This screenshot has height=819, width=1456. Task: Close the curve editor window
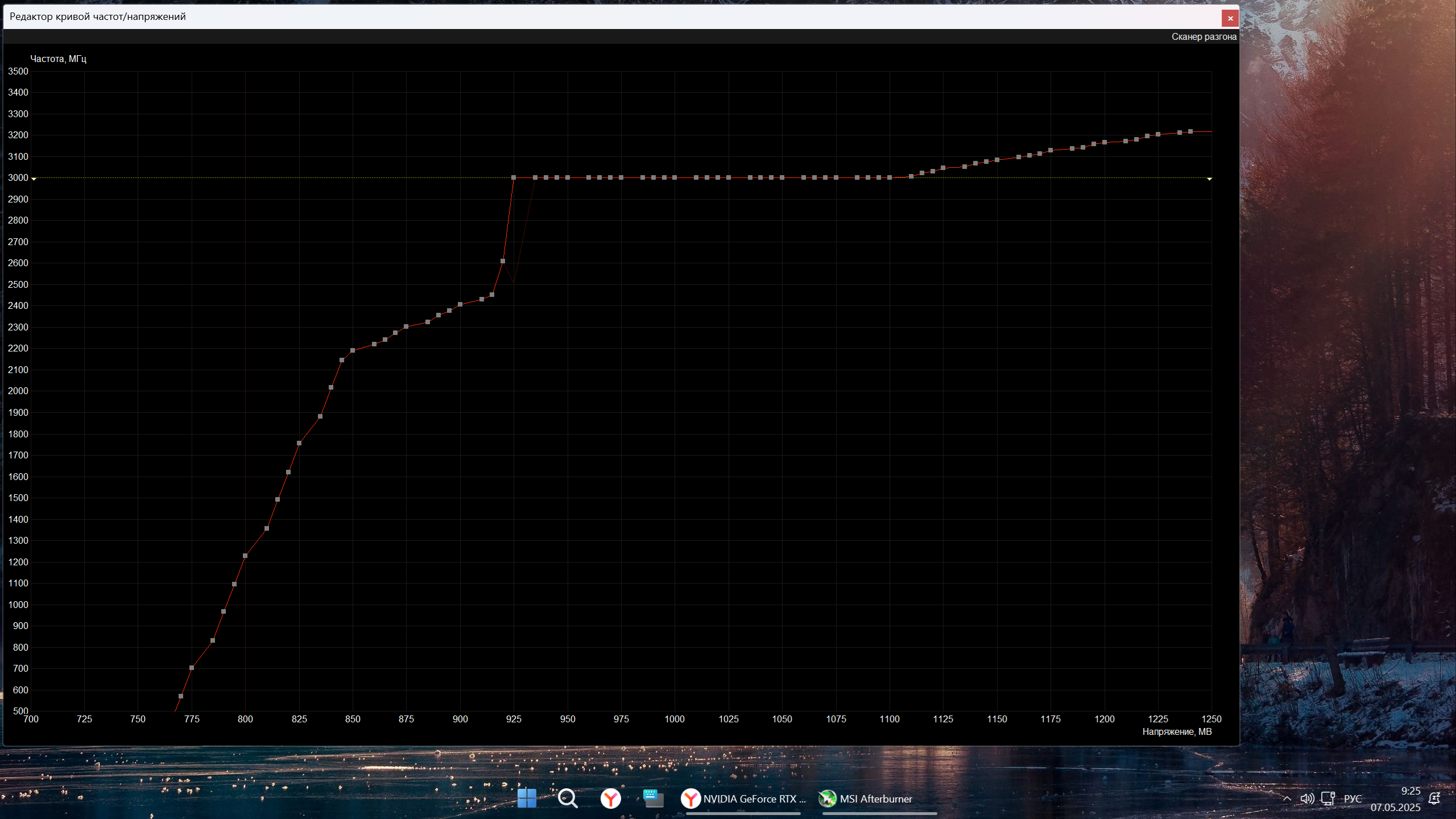pyautogui.click(x=1230, y=18)
